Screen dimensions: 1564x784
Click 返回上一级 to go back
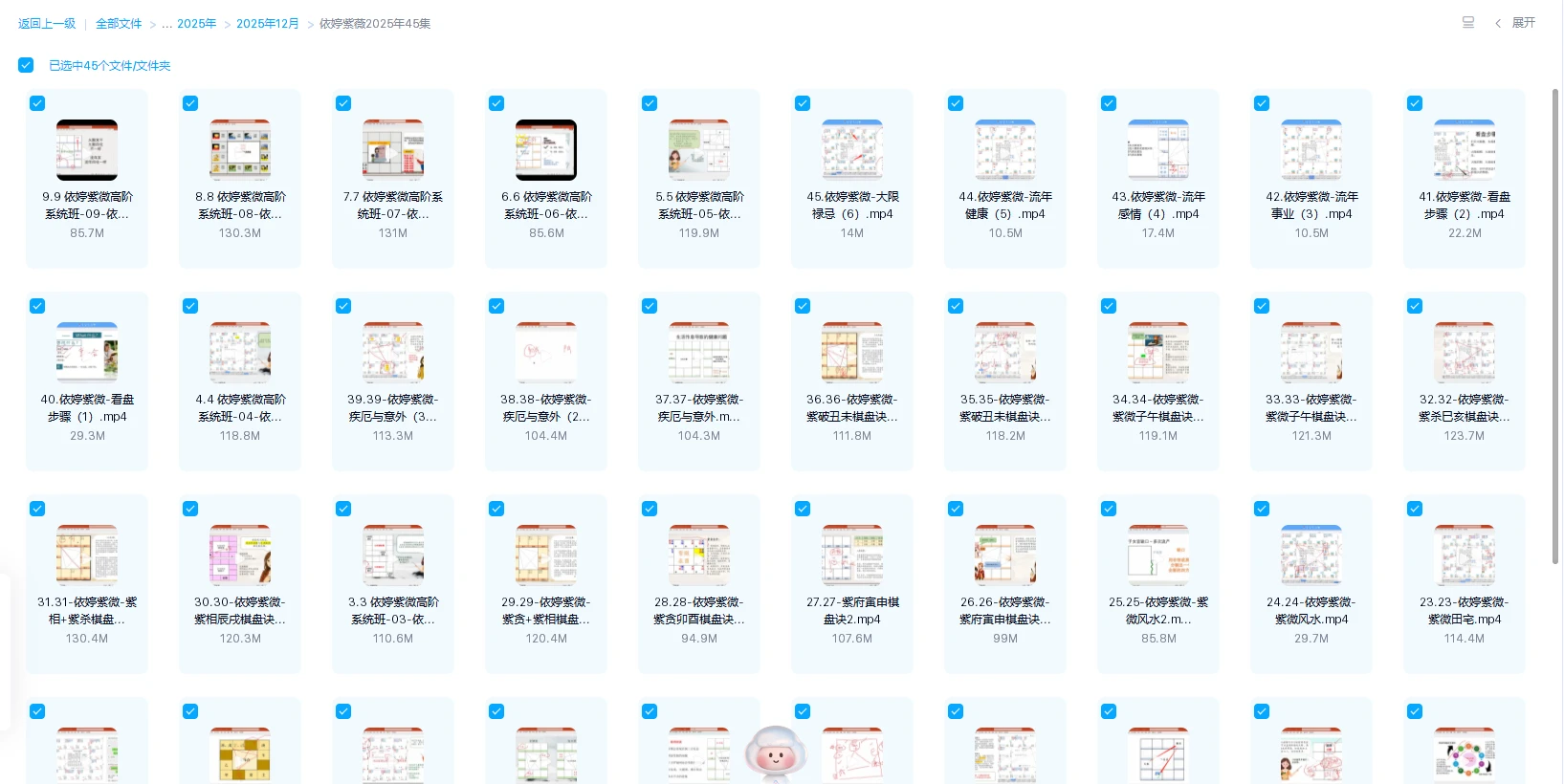pos(47,24)
